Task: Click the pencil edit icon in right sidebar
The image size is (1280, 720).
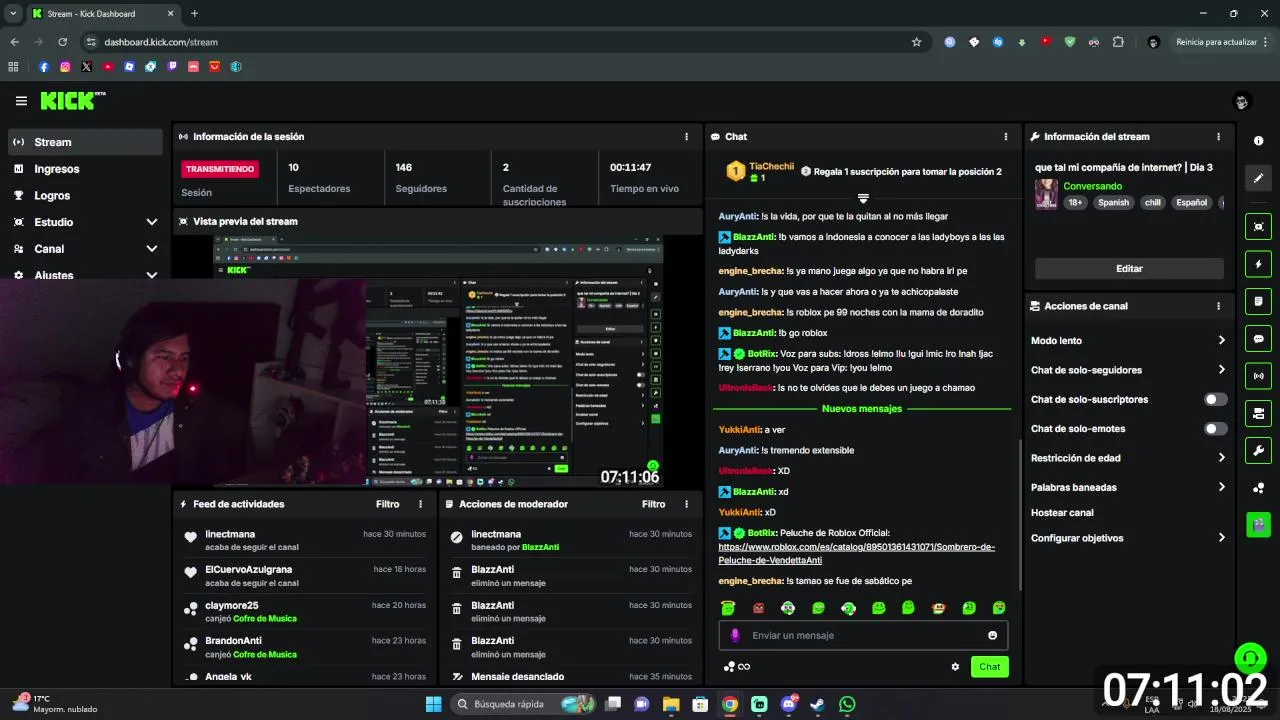Action: pyautogui.click(x=1259, y=178)
